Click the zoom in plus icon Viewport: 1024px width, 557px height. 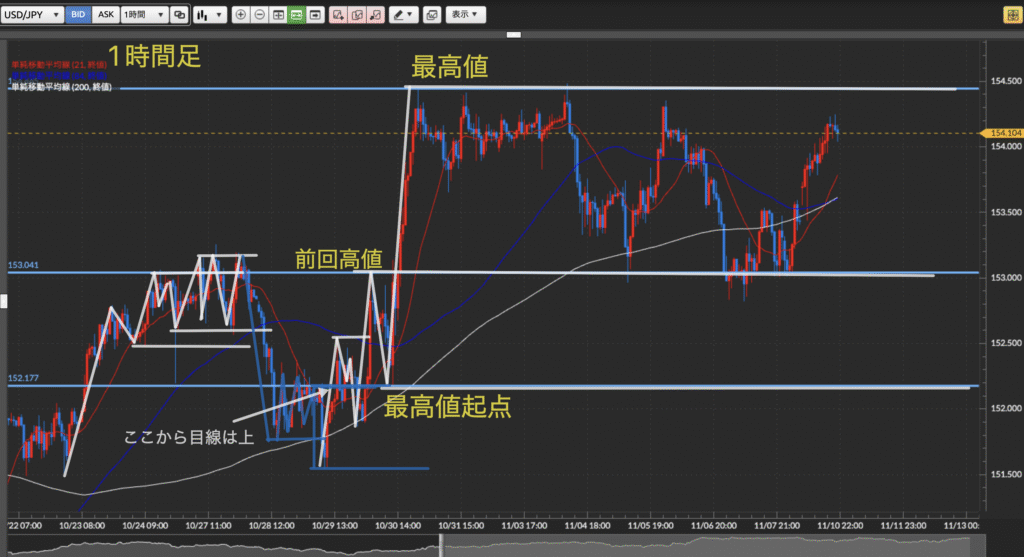[x=241, y=15]
